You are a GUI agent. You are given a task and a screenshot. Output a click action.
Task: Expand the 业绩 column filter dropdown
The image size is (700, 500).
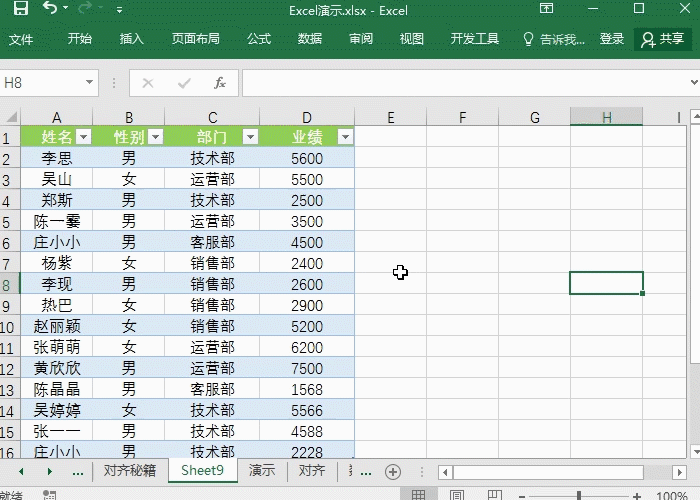(345, 137)
